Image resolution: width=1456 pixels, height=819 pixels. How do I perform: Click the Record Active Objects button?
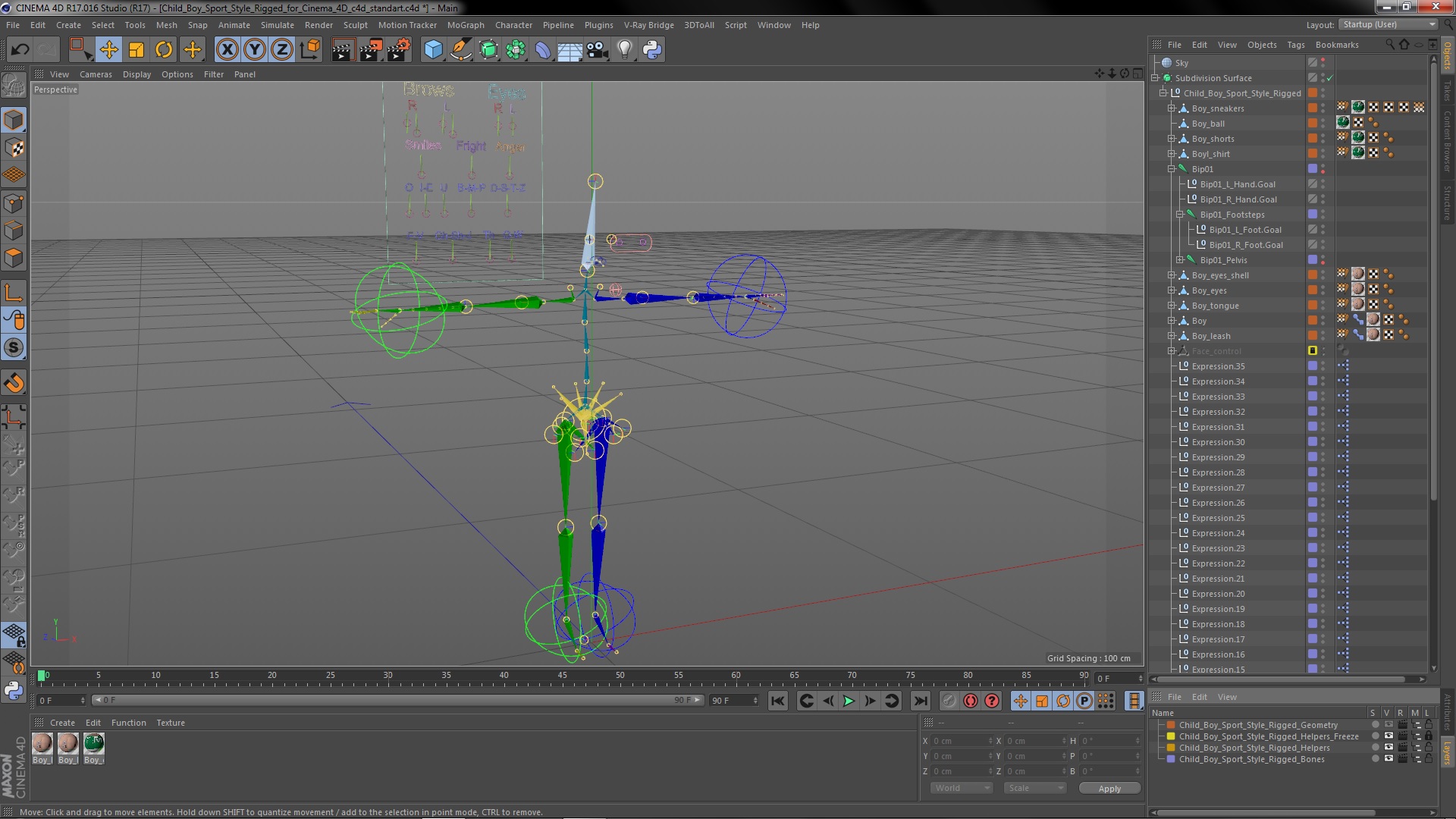point(949,701)
